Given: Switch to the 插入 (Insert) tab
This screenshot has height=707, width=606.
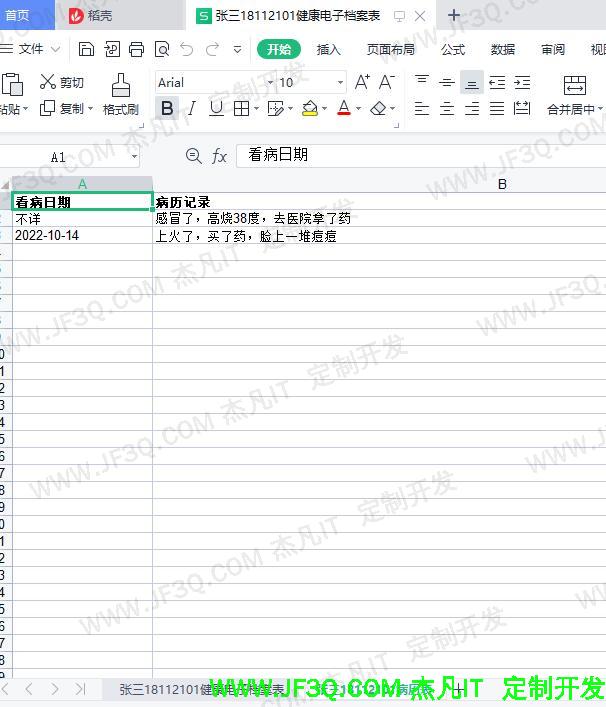Looking at the screenshot, I should [329, 49].
